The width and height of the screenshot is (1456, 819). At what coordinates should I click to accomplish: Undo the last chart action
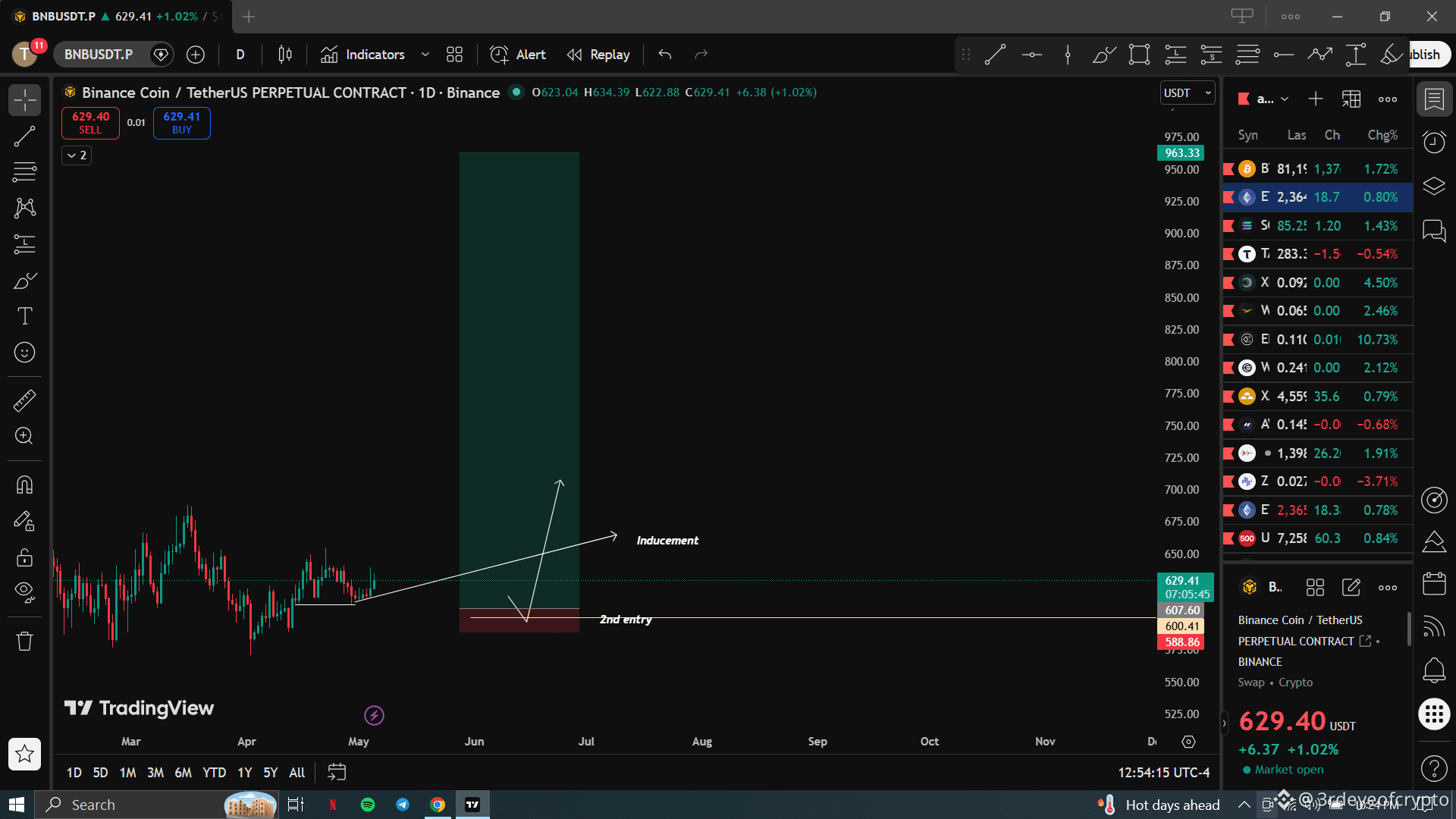tap(665, 55)
